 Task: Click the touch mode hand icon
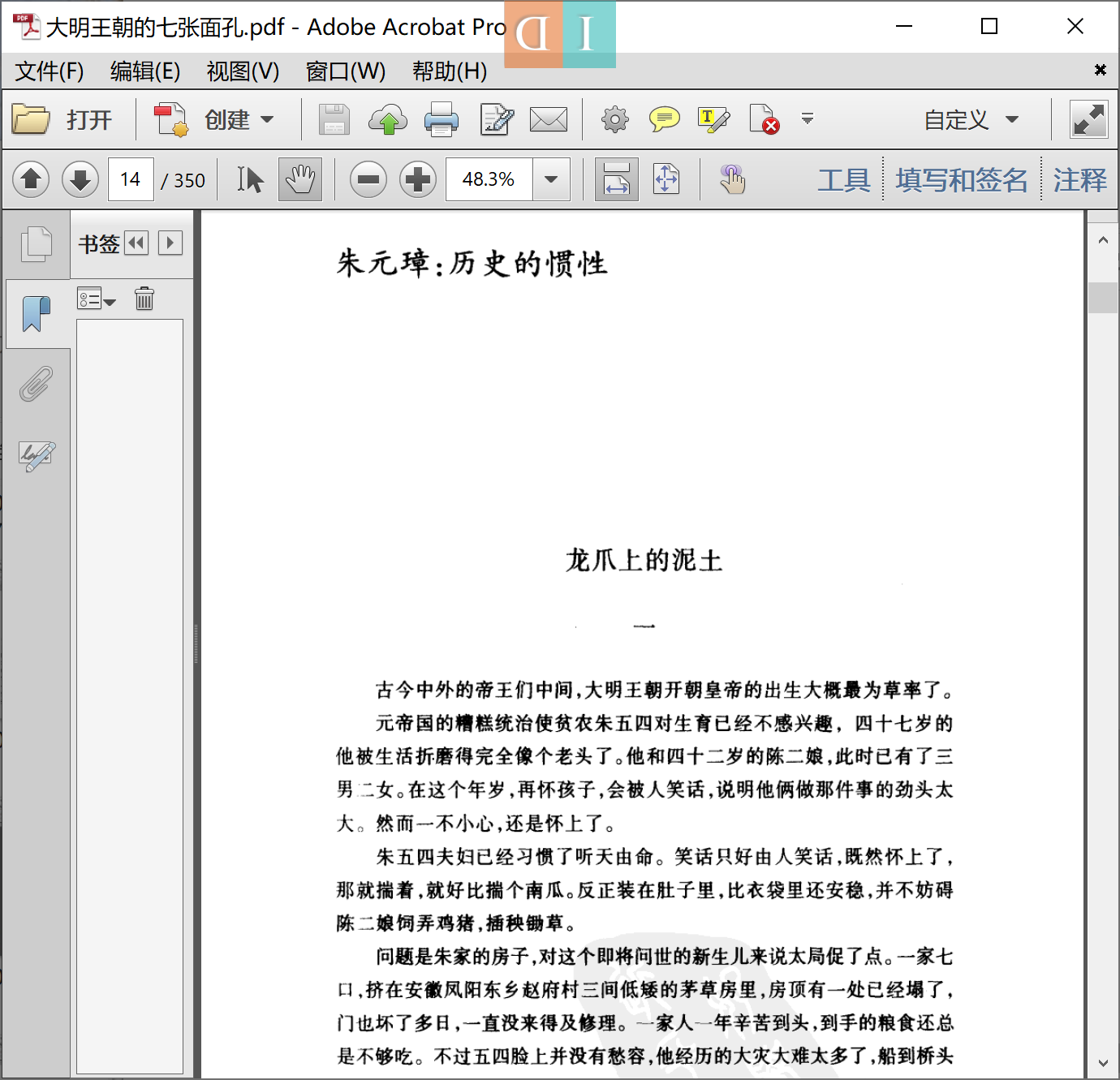coord(732,179)
